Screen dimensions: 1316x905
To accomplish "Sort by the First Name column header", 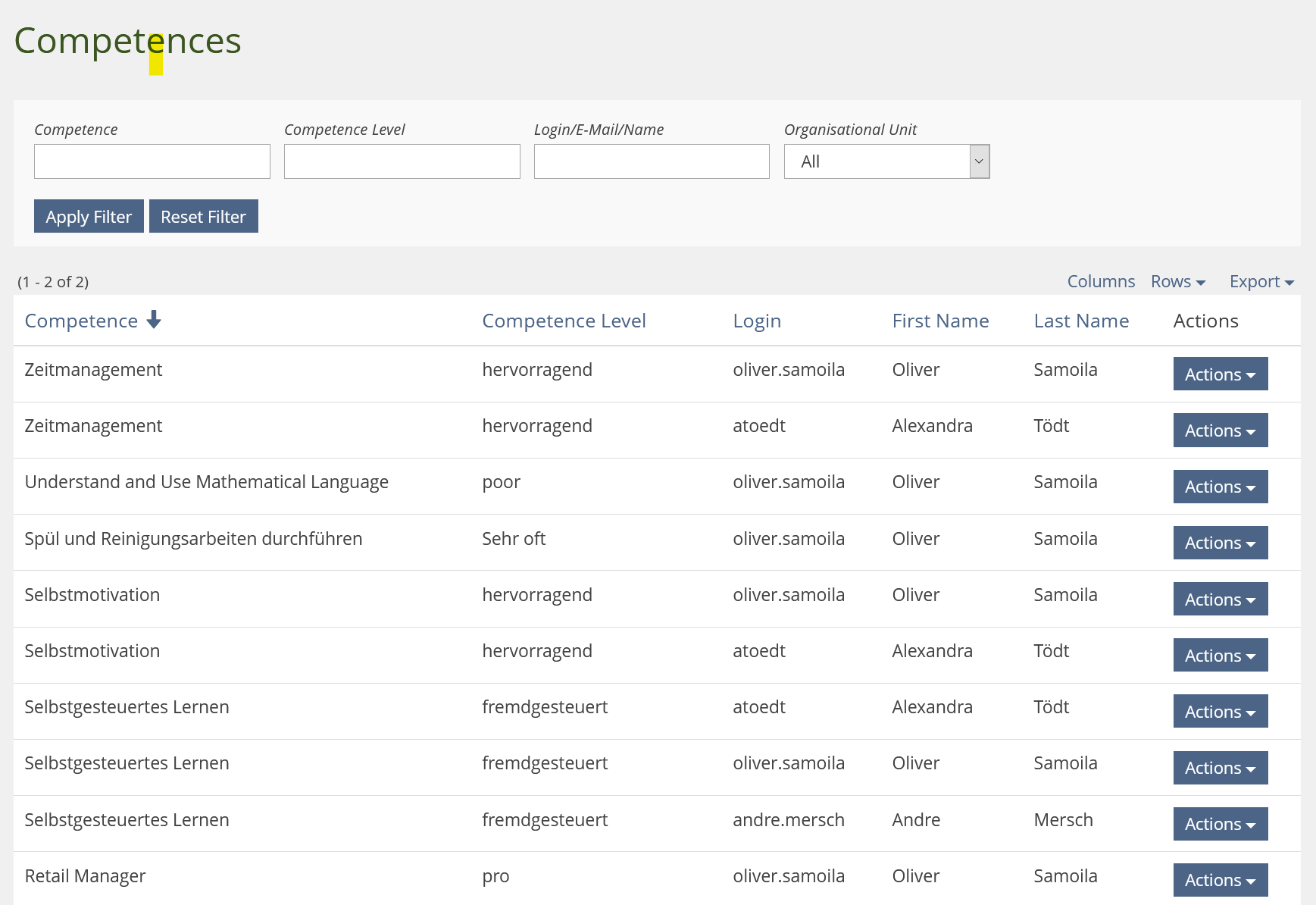I will 939,321.
